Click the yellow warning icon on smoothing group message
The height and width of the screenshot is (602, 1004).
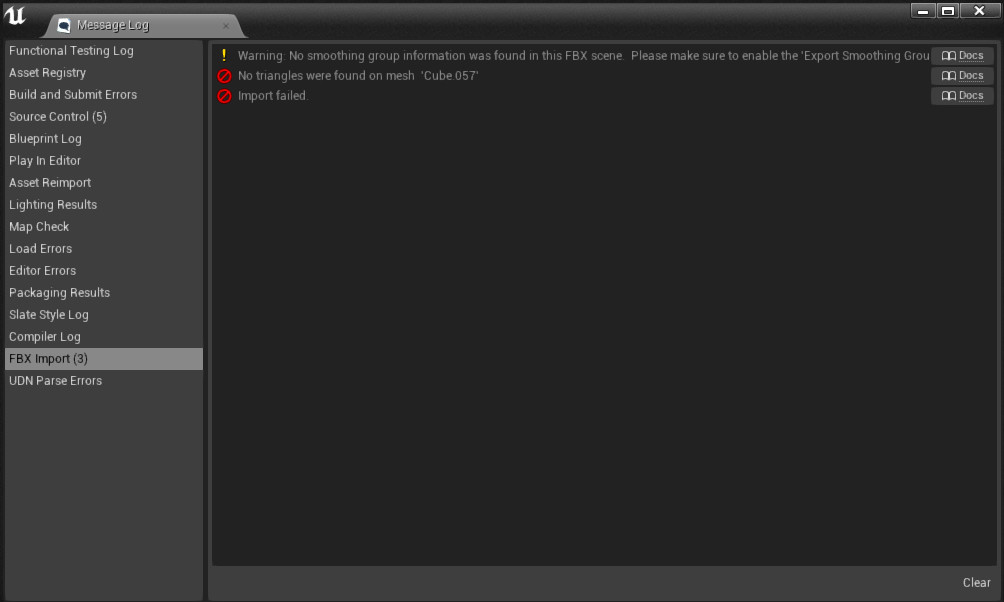[x=224, y=56]
